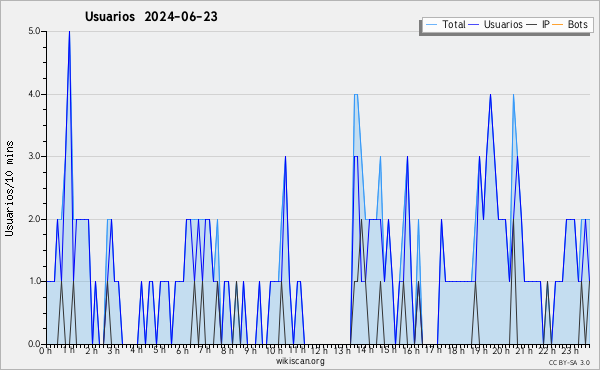Click the 1.0 y-axis value
Viewport: 600px width, 370px height.
point(34,282)
